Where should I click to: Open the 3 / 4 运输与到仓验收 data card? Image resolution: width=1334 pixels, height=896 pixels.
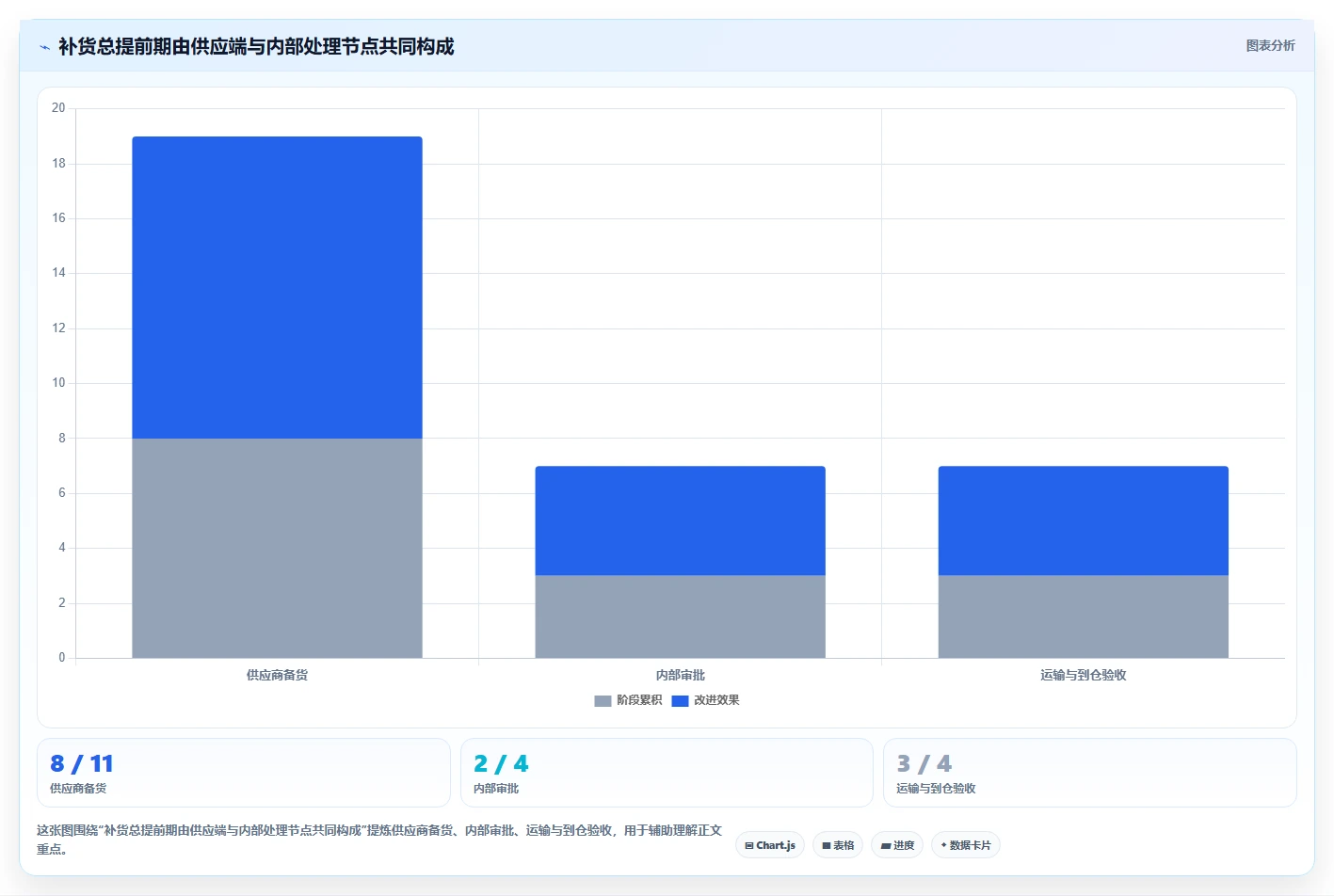point(1090,773)
